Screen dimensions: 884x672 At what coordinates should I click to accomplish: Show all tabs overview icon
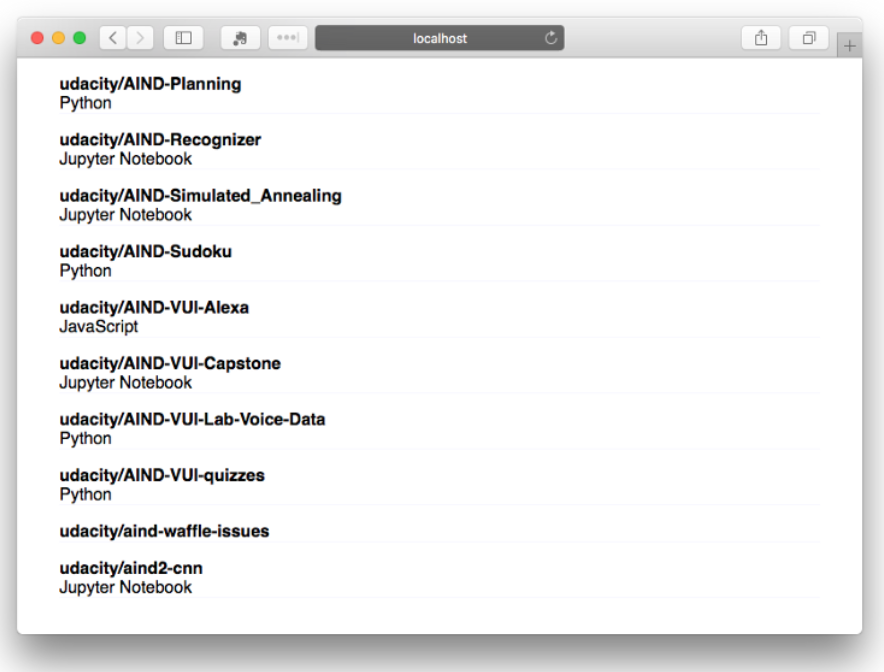(x=808, y=38)
